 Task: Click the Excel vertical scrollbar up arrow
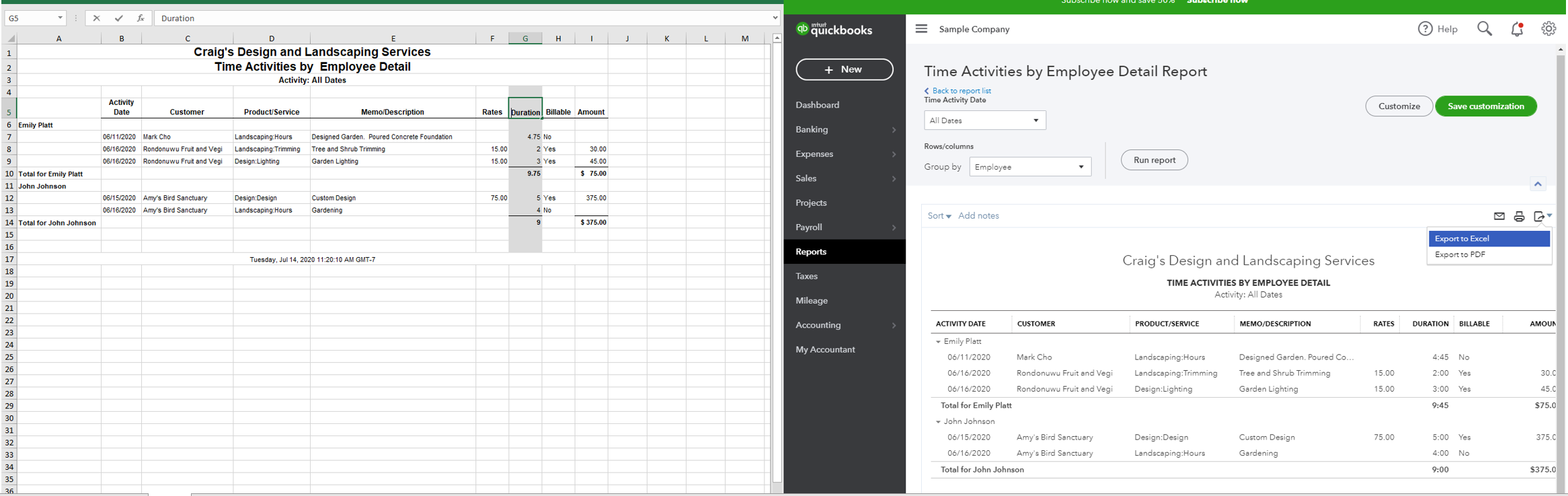point(777,38)
